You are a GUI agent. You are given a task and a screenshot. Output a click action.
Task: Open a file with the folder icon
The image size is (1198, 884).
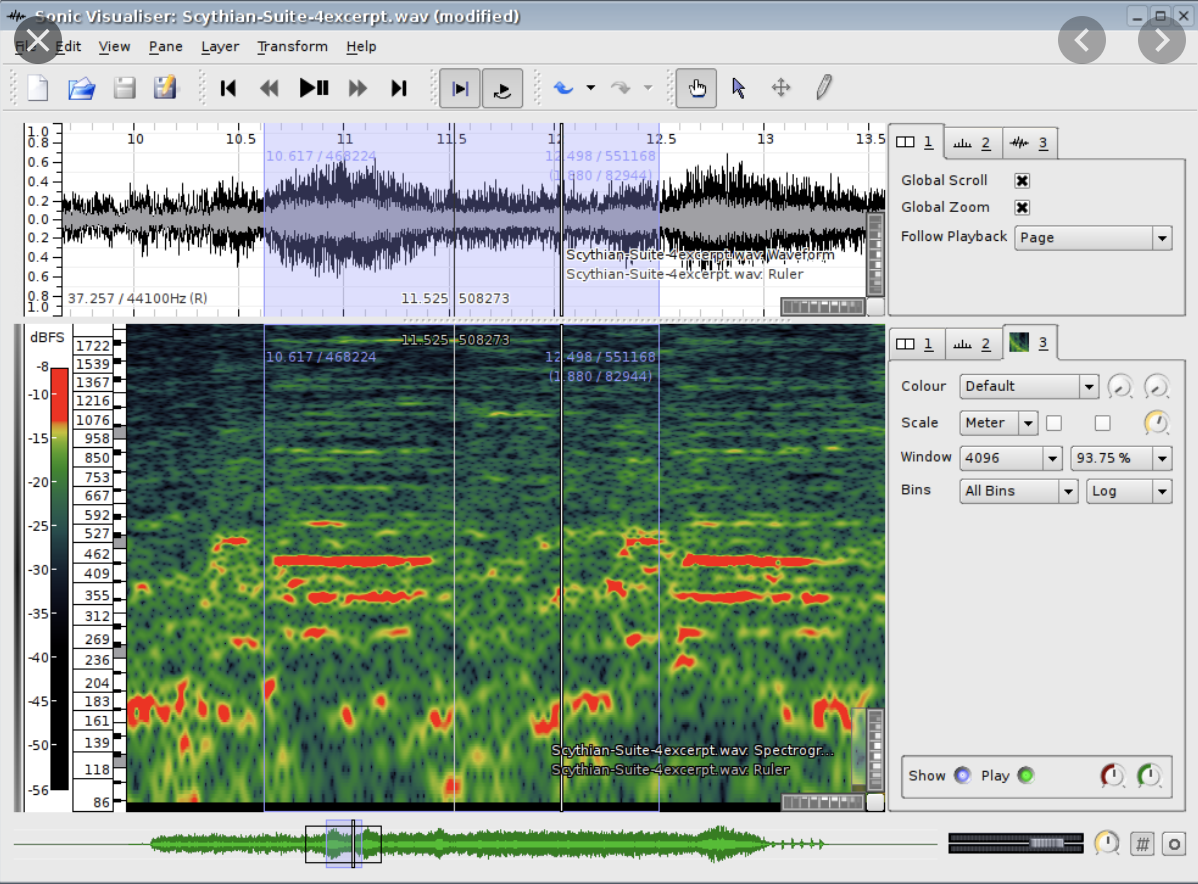81,88
